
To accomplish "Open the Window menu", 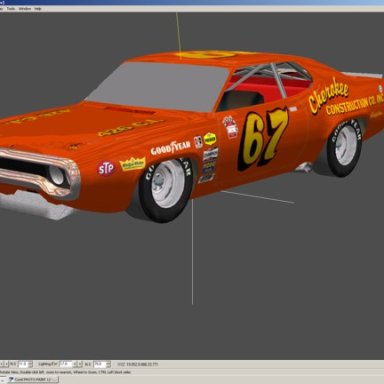I will pos(25,9).
